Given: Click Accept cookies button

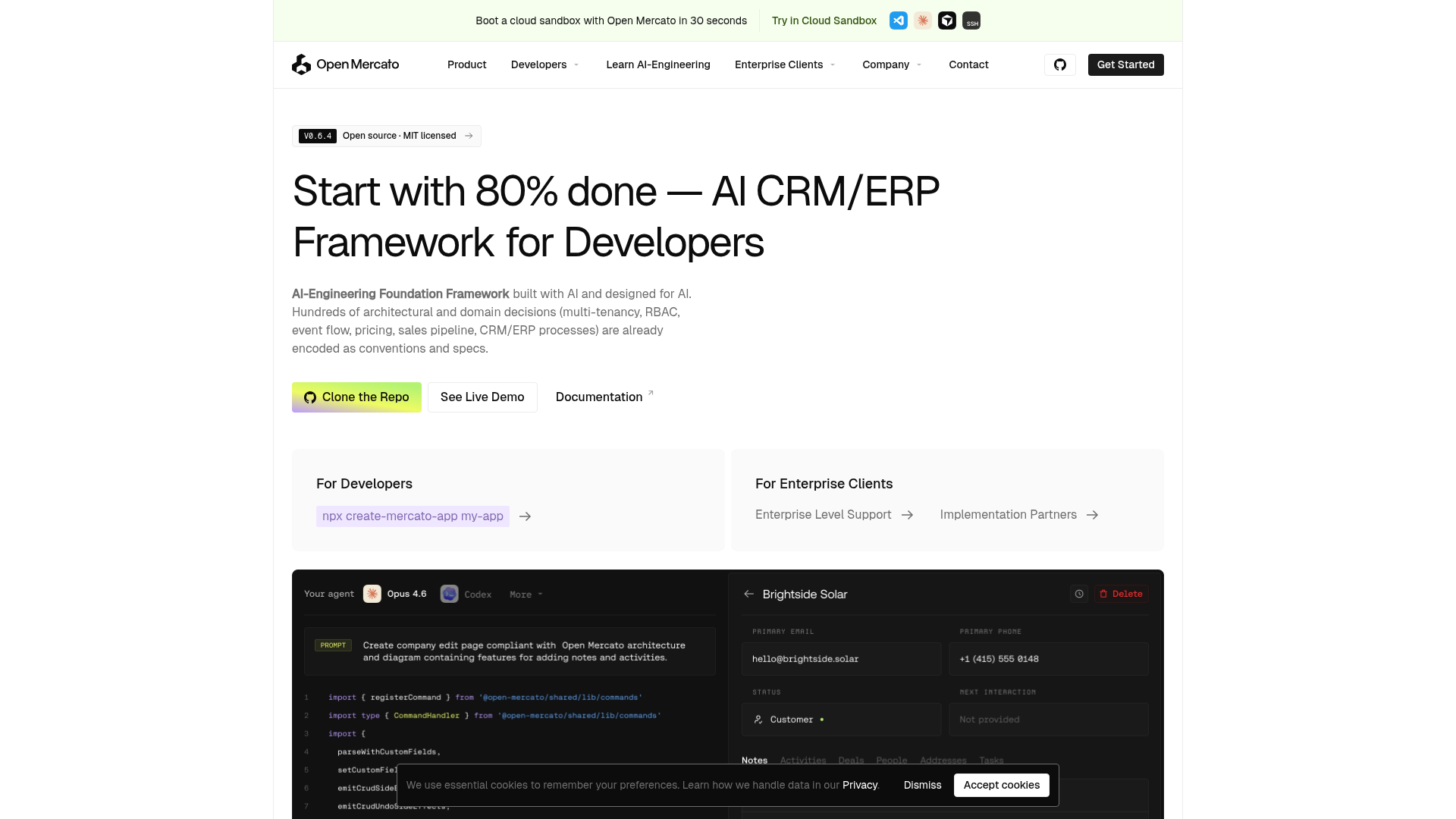Looking at the screenshot, I should [1002, 785].
